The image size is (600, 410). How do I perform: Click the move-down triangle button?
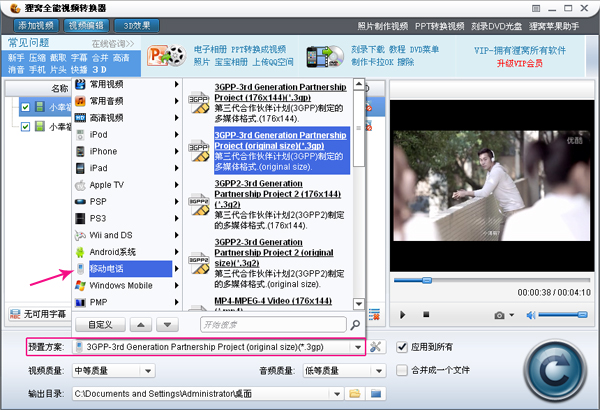[x=167, y=325]
